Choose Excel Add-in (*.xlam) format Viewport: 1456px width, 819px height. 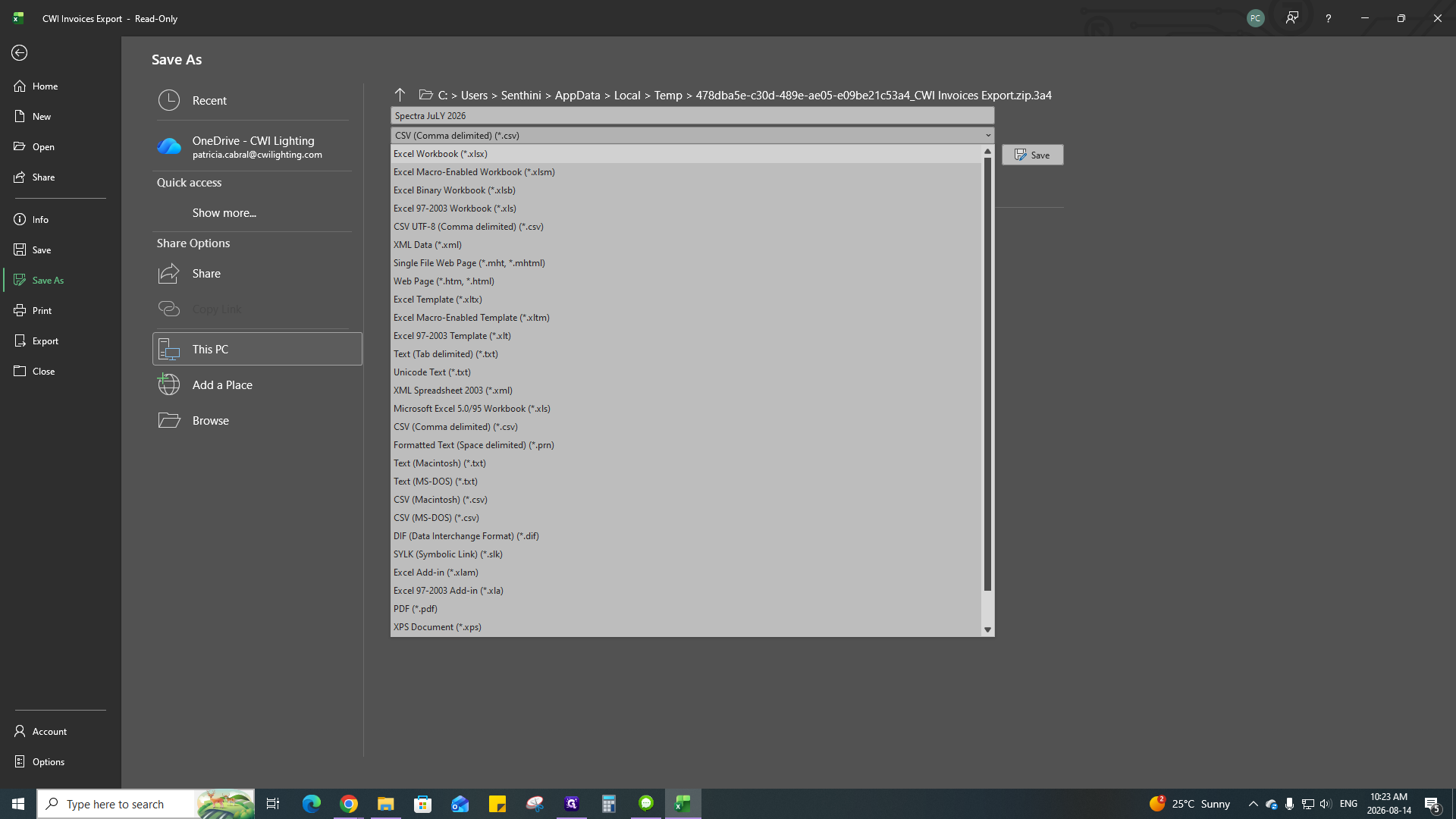686,573
